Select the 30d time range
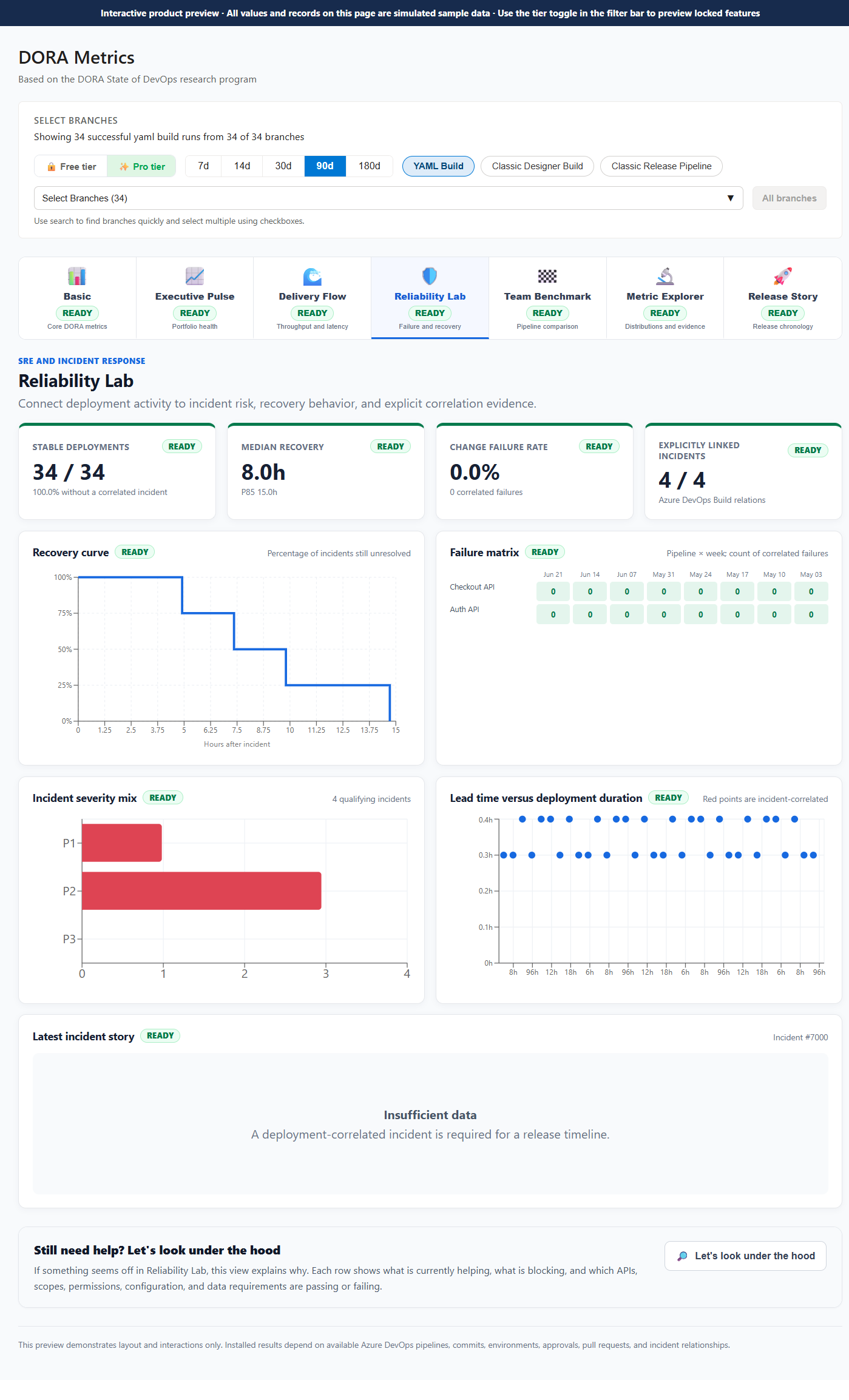 click(x=283, y=166)
